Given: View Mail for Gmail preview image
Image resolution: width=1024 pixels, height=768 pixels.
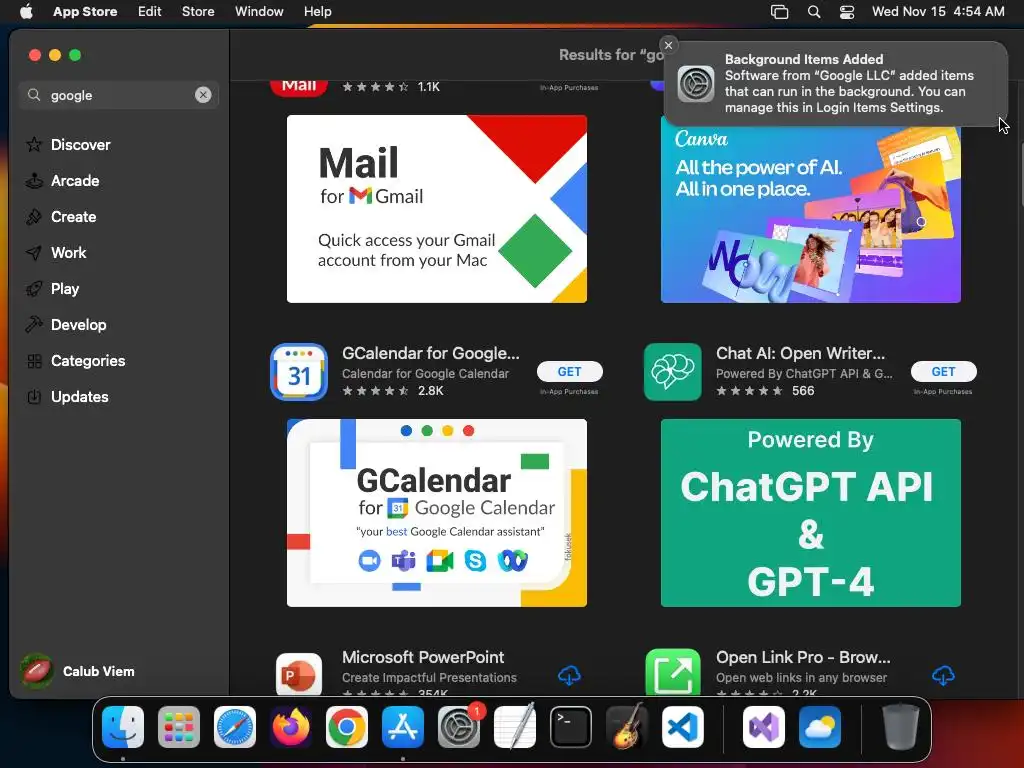Looking at the screenshot, I should [437, 209].
